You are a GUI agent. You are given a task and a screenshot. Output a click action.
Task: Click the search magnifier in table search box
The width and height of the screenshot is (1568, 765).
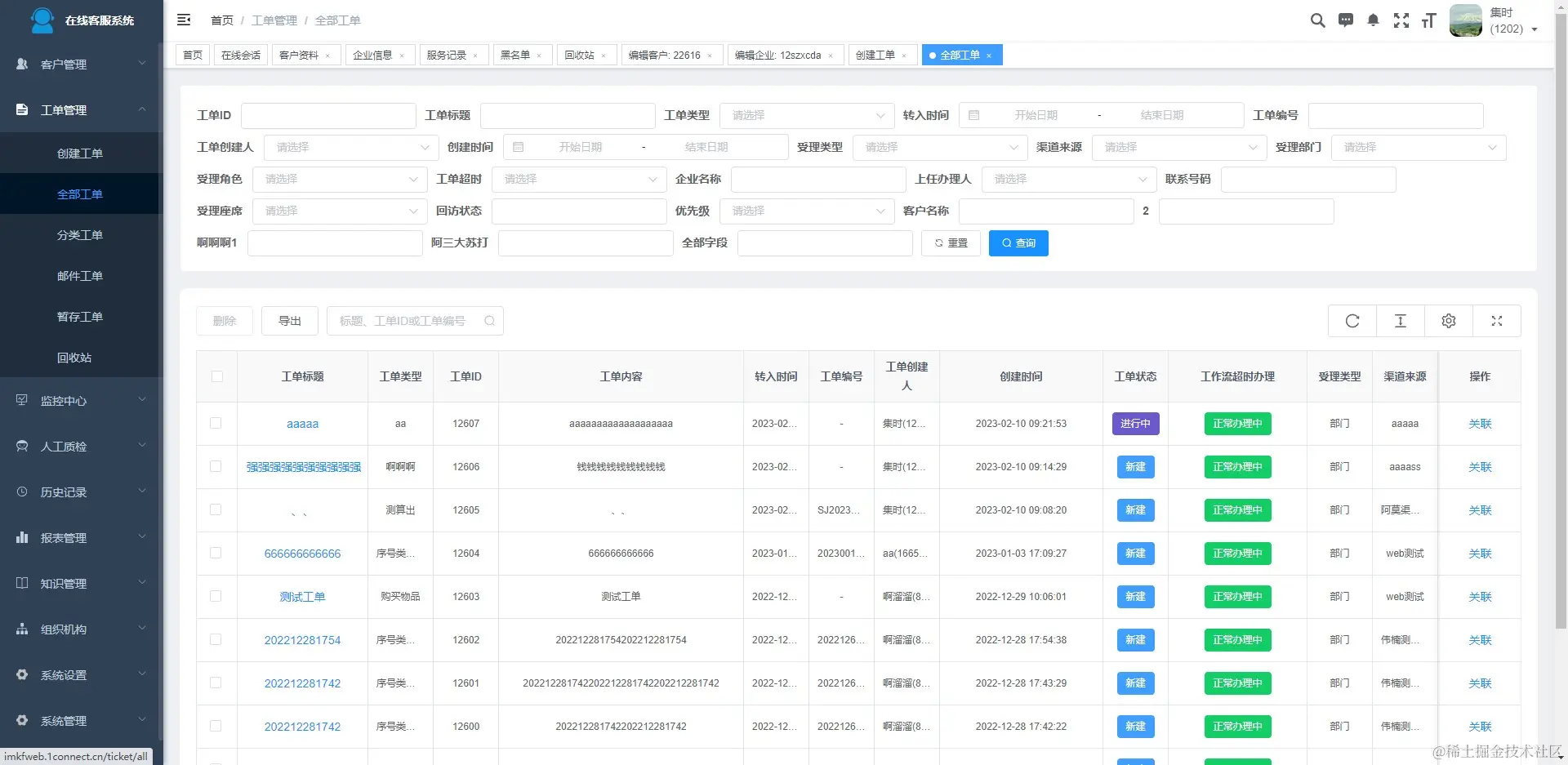489,321
